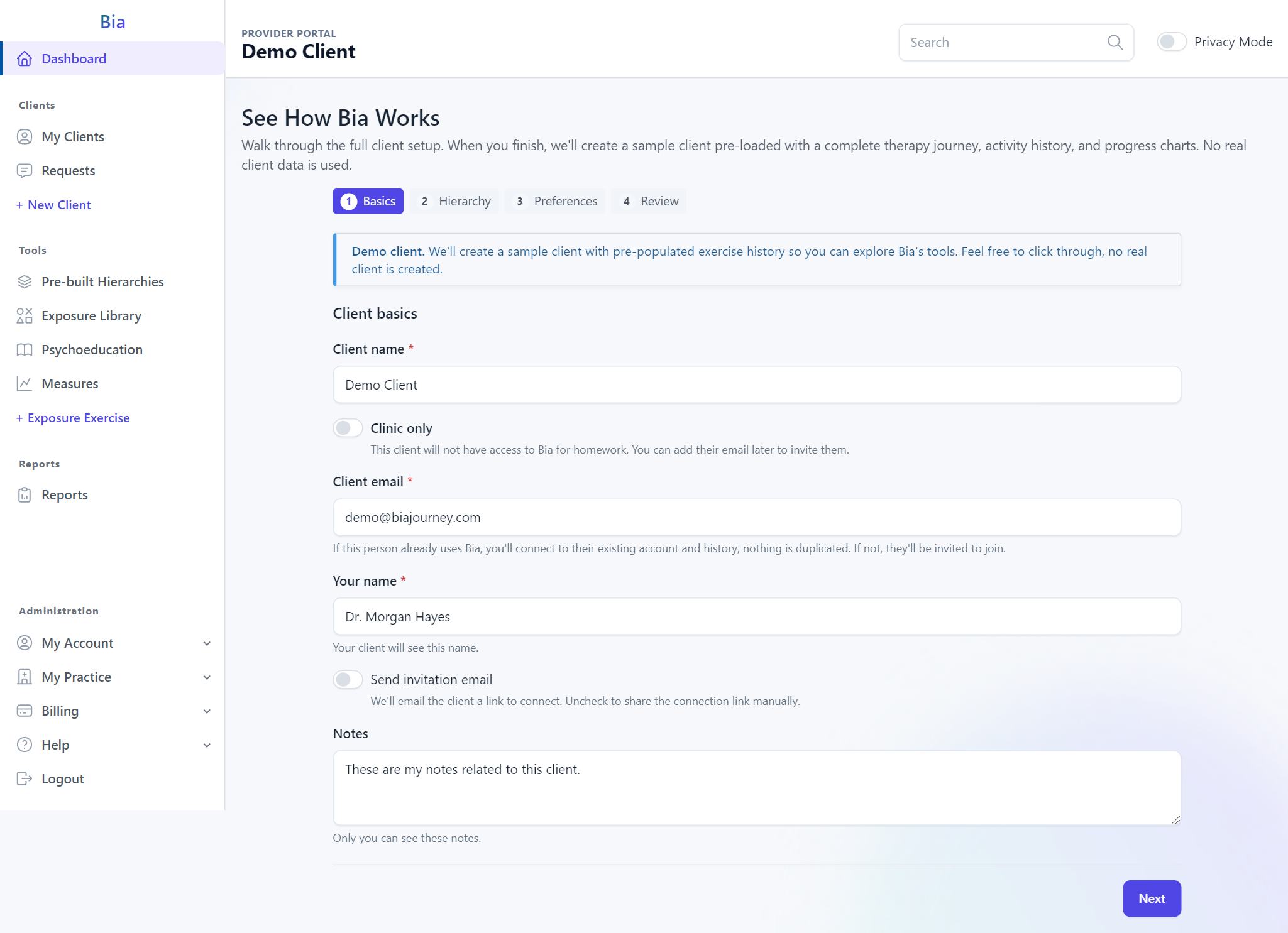Viewport: 1288px width, 933px height.
Task: Click Logout in the sidebar
Action: pyautogui.click(x=113, y=778)
